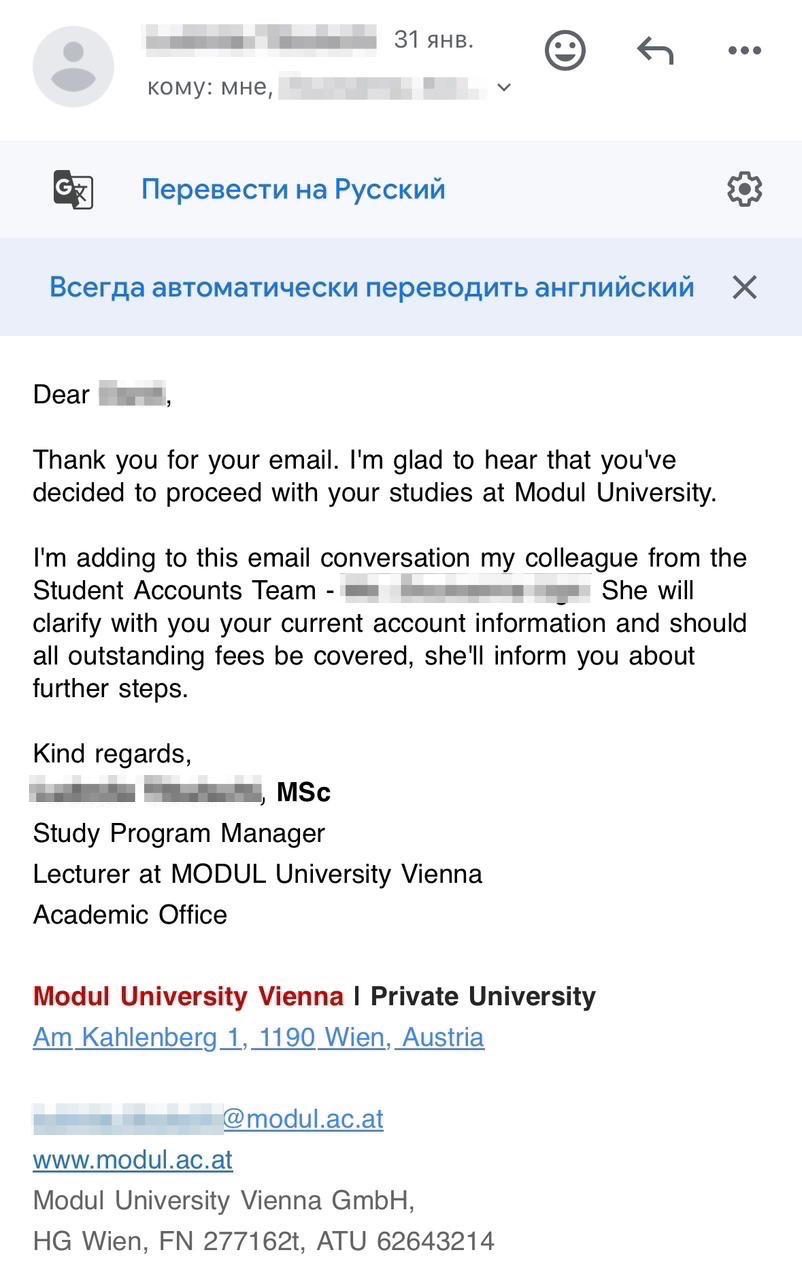
Task: Tap the 'кому: мне' recipients line
Action: pyautogui.click(x=210, y=88)
